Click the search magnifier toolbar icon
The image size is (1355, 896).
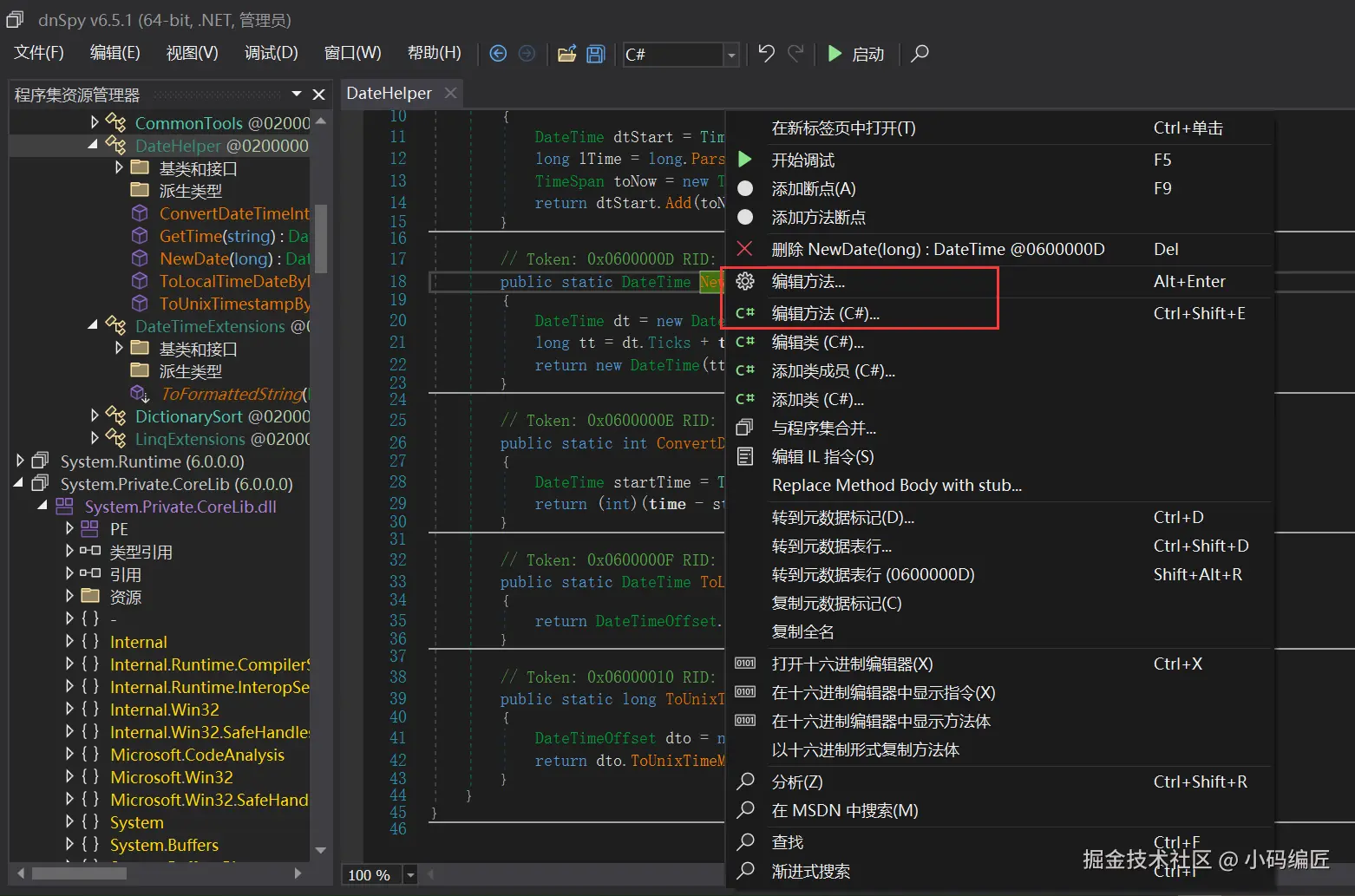(920, 54)
